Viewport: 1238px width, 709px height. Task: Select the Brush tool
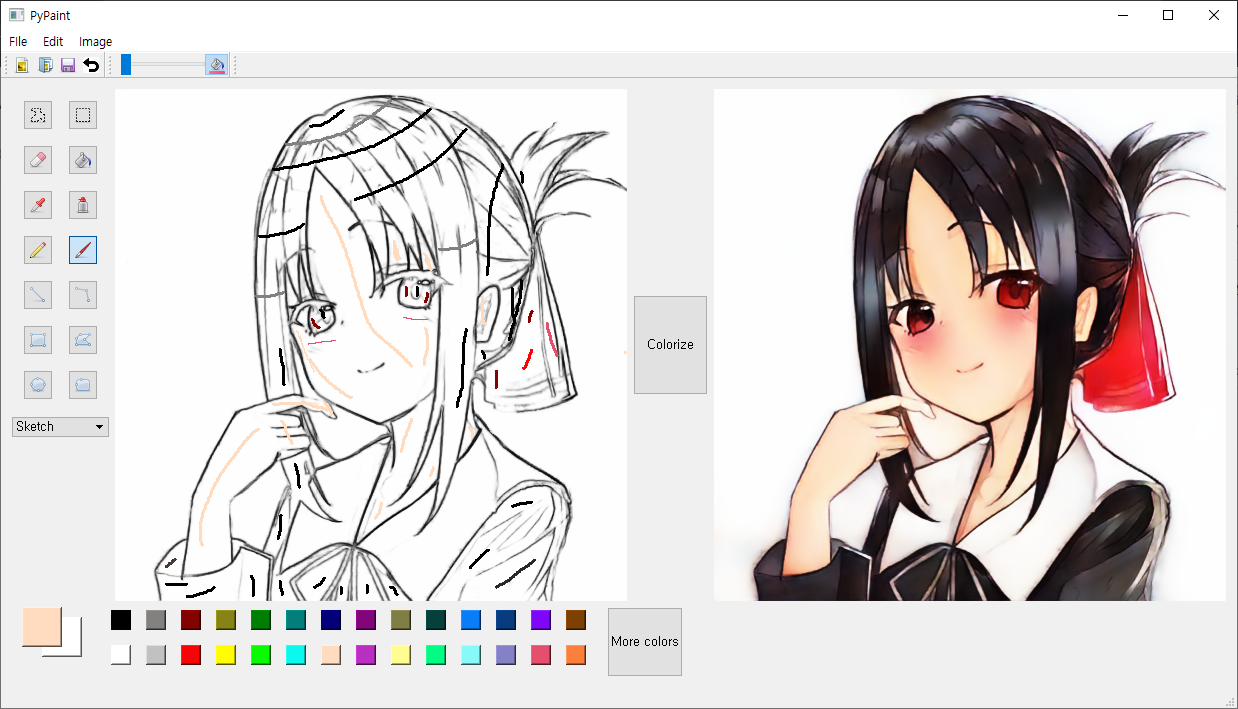coord(83,250)
